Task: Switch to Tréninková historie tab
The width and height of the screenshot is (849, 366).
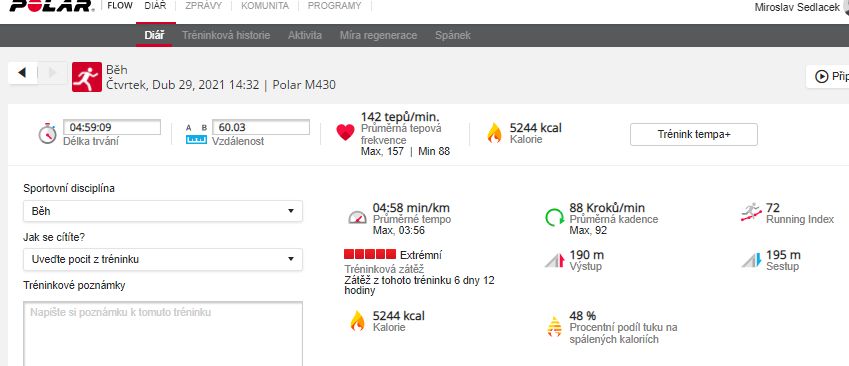Action: click(x=226, y=35)
